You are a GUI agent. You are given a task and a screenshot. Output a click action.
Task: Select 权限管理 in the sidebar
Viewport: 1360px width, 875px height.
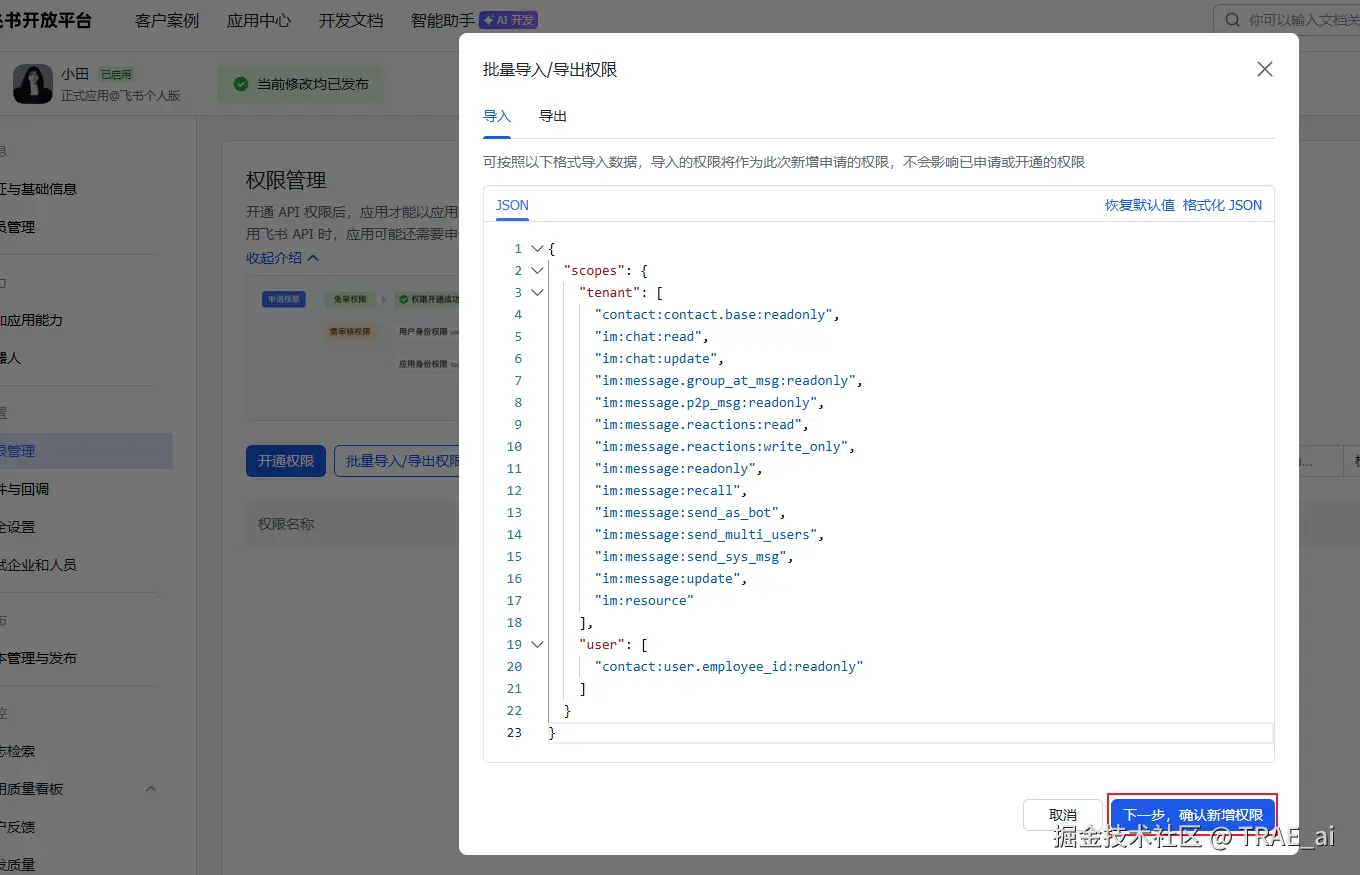click(86, 451)
